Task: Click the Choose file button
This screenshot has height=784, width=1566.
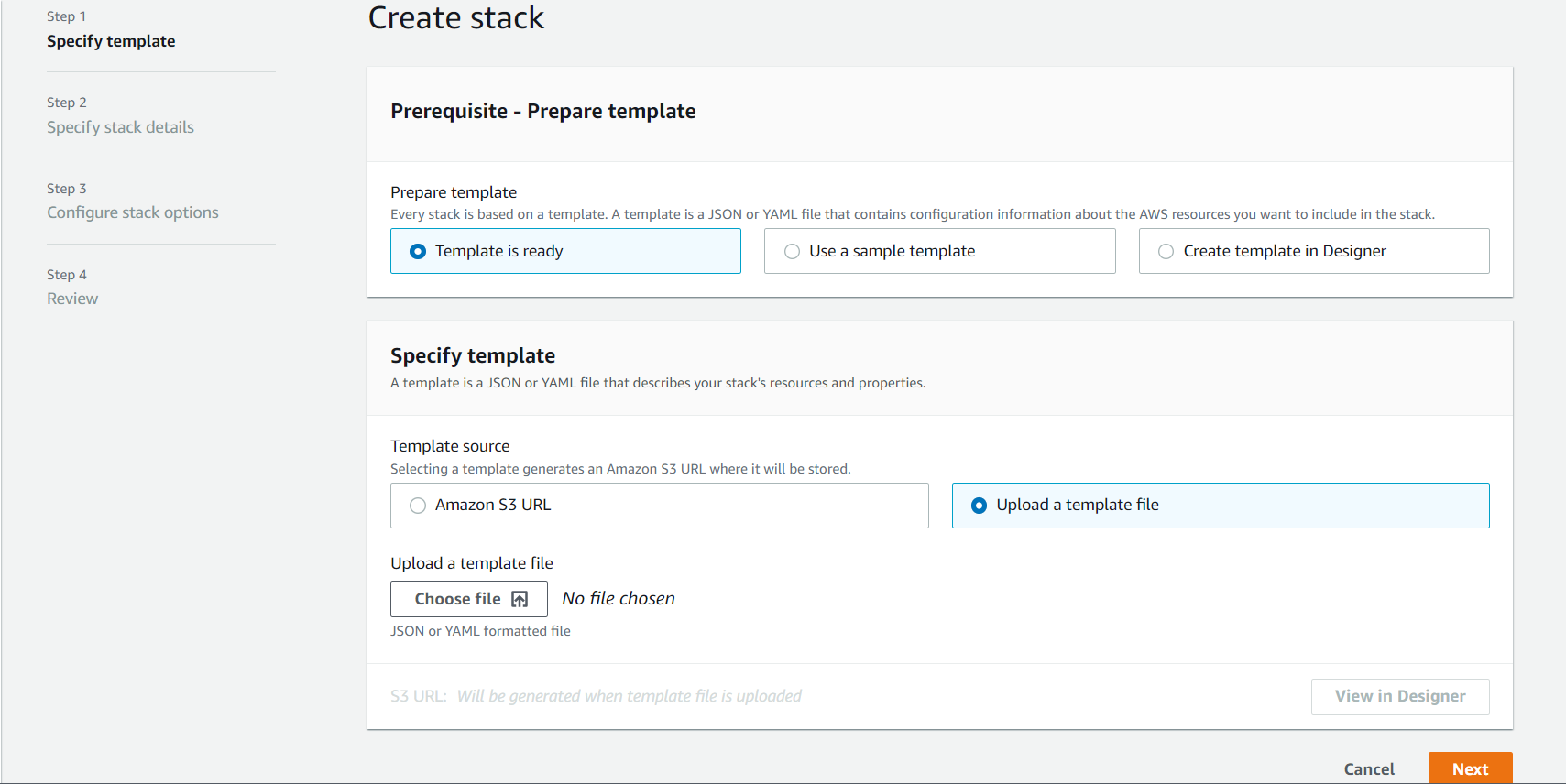Action: tap(469, 599)
